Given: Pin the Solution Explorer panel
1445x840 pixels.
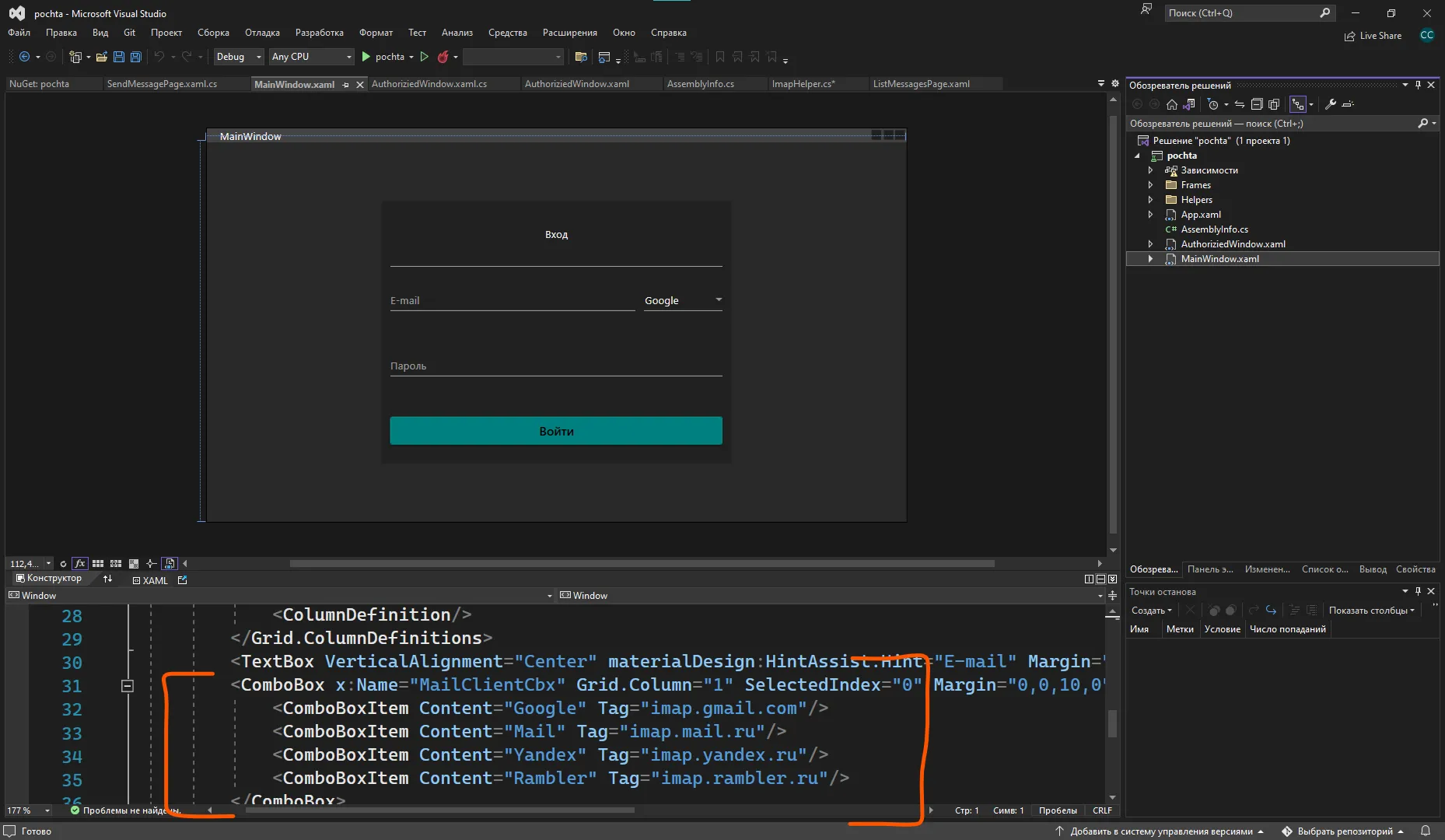Looking at the screenshot, I should (1418, 85).
